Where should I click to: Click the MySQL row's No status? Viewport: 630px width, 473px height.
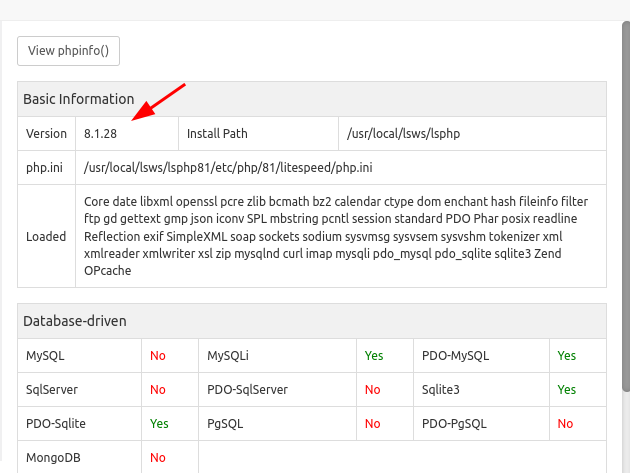point(158,355)
